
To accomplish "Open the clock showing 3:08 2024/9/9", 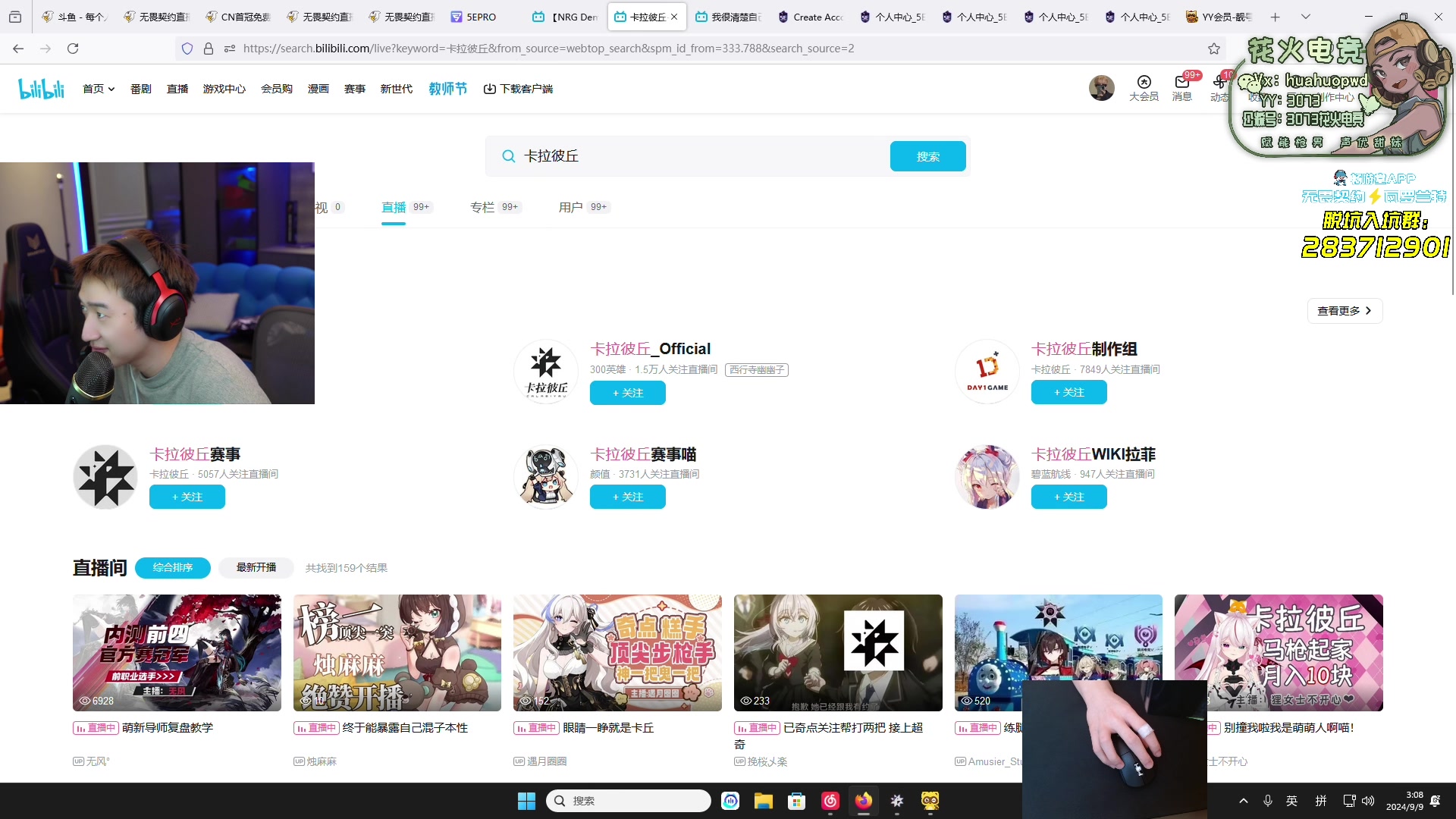I will click(1405, 801).
